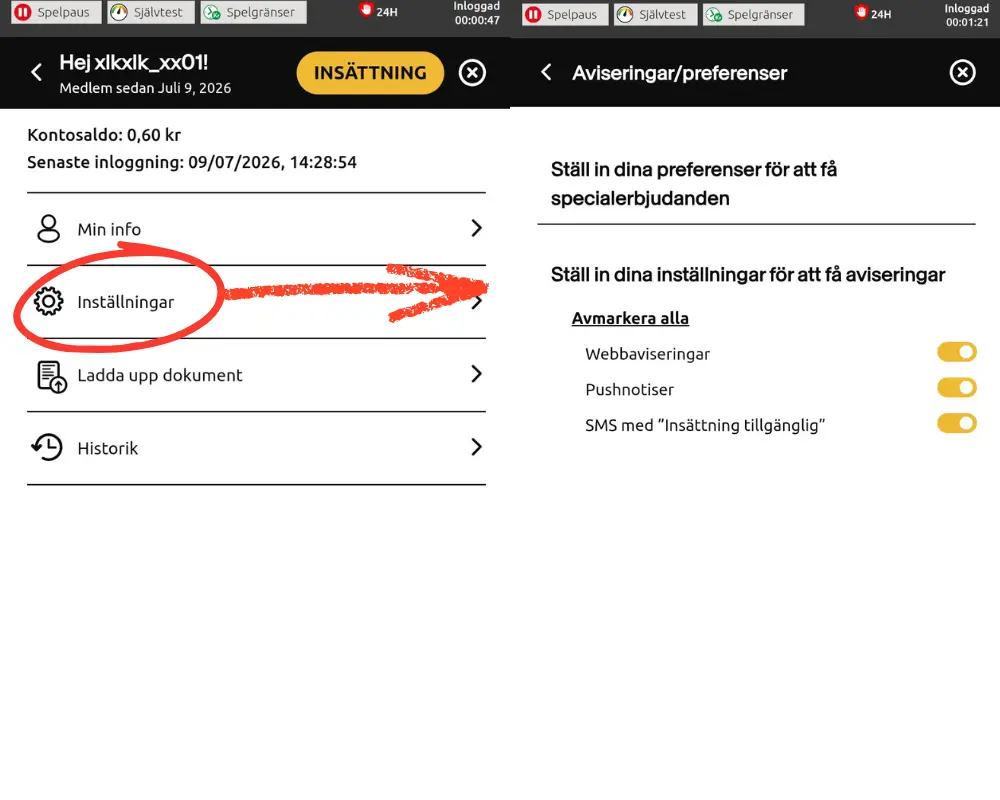Click heading about preferenser för specialerbjudanden
This screenshot has height=800, width=1000.
[x=694, y=184]
